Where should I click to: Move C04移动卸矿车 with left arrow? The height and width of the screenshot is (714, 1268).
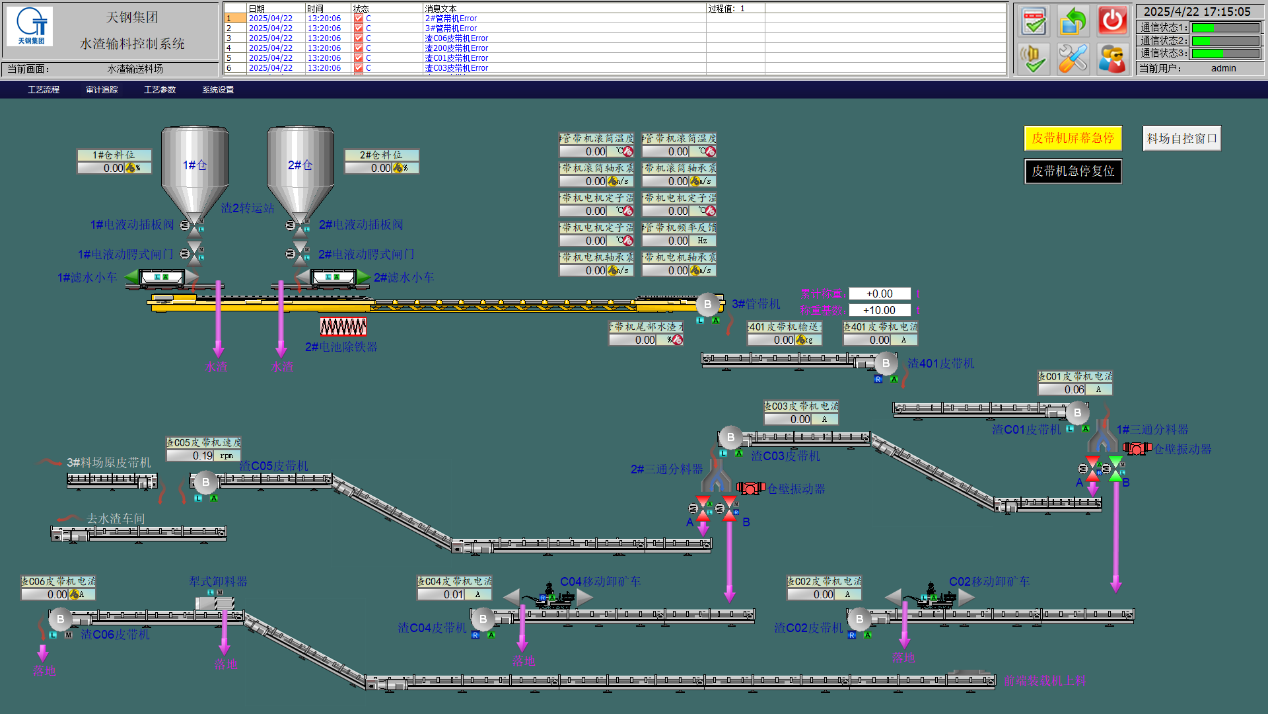pos(511,597)
